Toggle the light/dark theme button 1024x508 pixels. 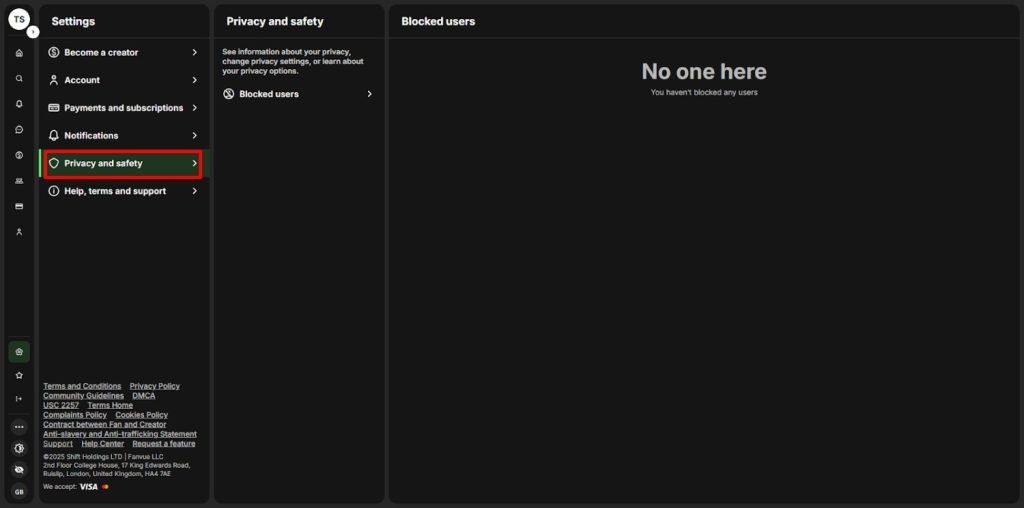[19, 448]
